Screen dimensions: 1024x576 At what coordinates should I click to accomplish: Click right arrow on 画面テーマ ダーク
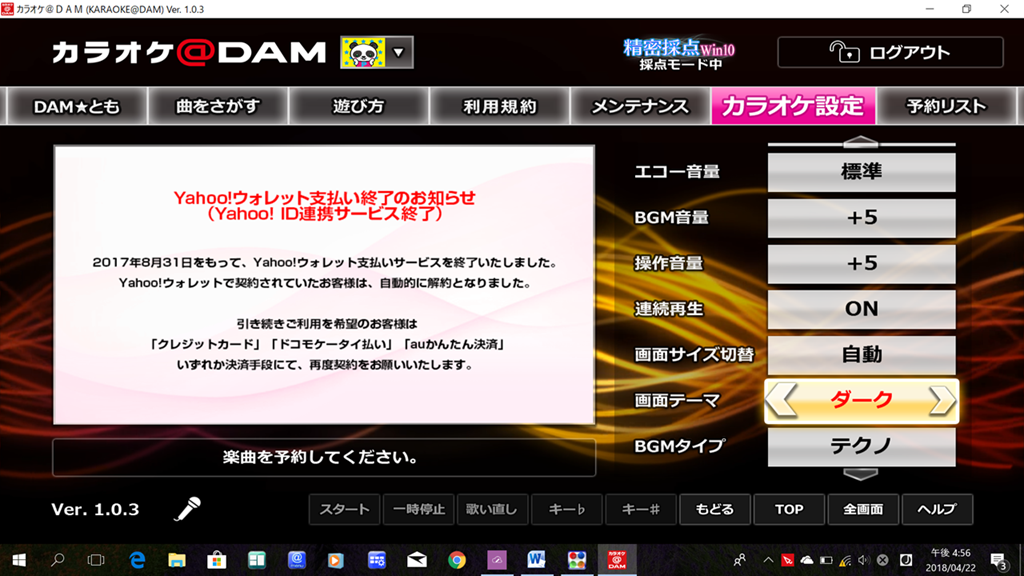pos(942,400)
